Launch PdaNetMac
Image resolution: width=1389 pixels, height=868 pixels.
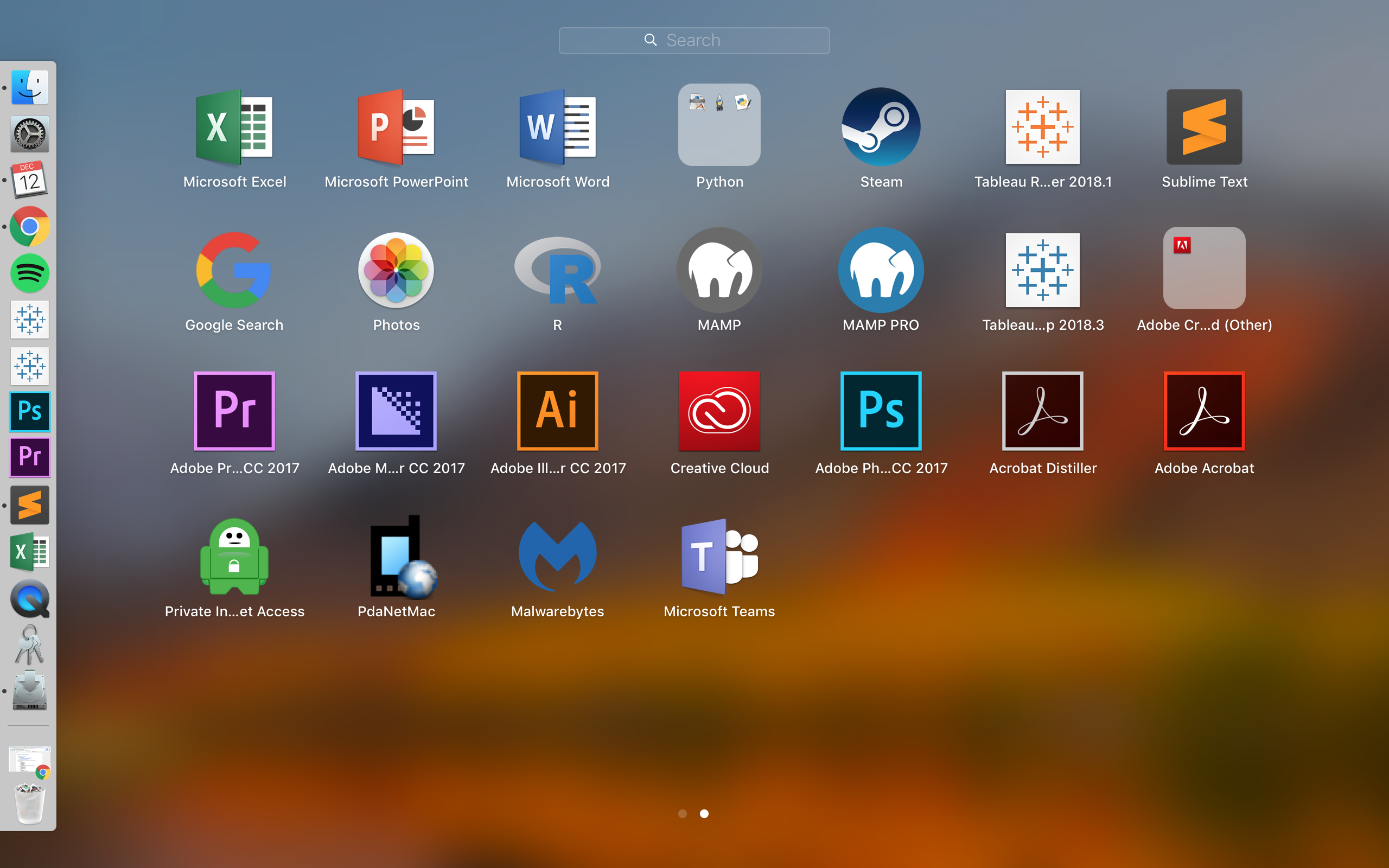pyautogui.click(x=403, y=557)
